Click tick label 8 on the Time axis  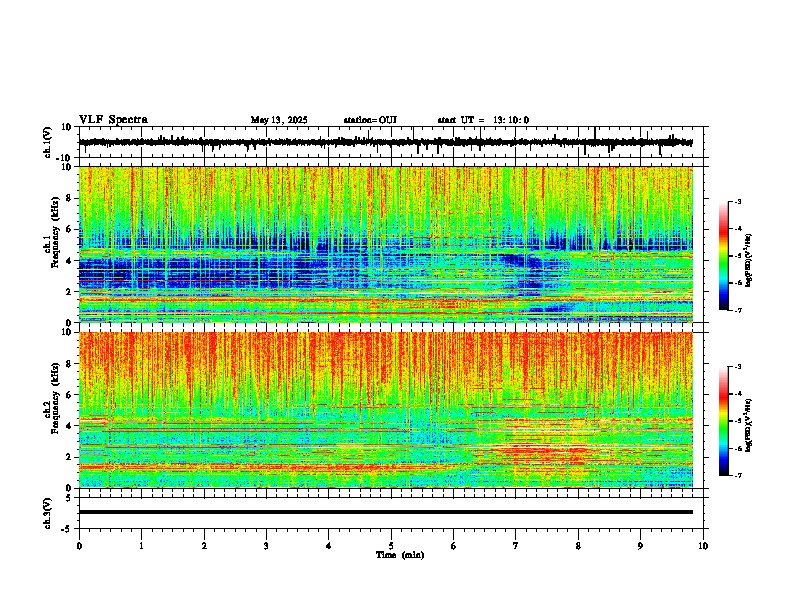point(578,546)
